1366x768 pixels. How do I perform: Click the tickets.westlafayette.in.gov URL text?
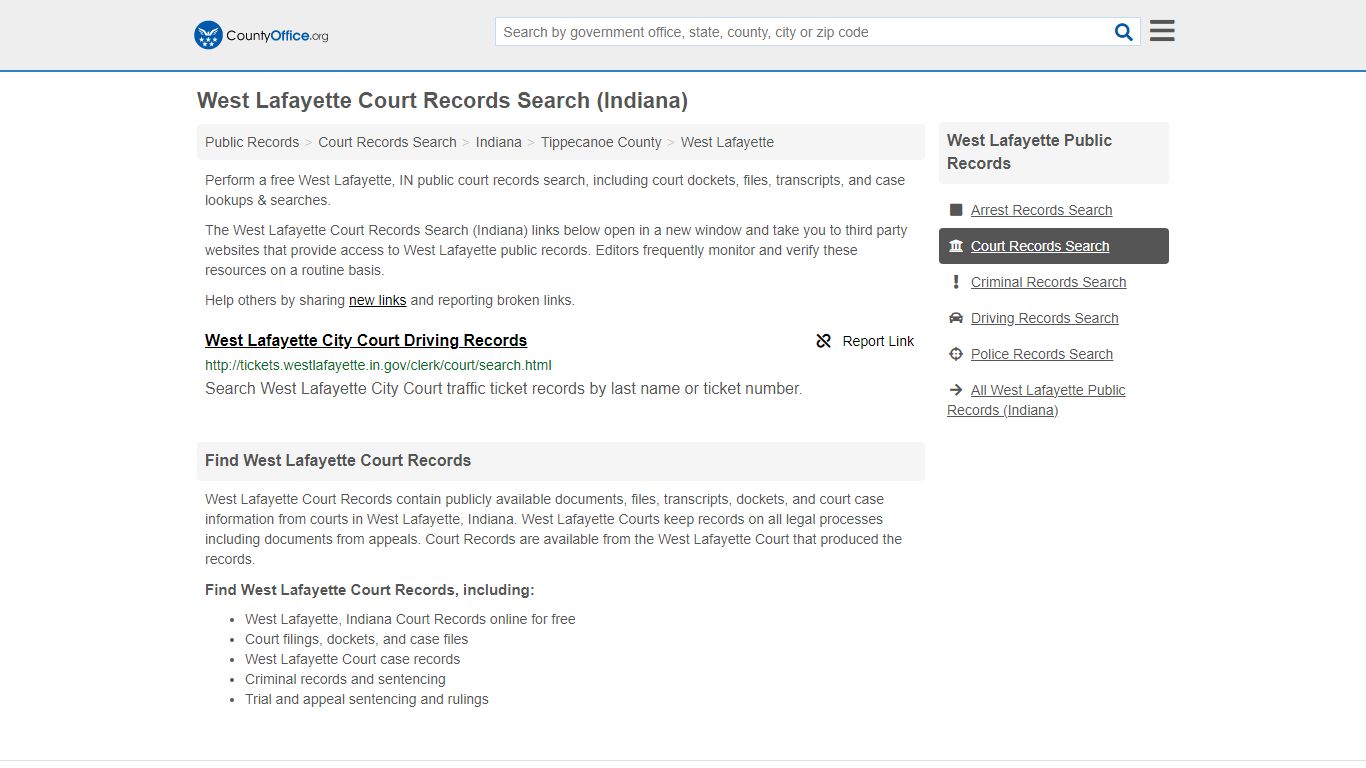pyautogui.click(x=378, y=365)
